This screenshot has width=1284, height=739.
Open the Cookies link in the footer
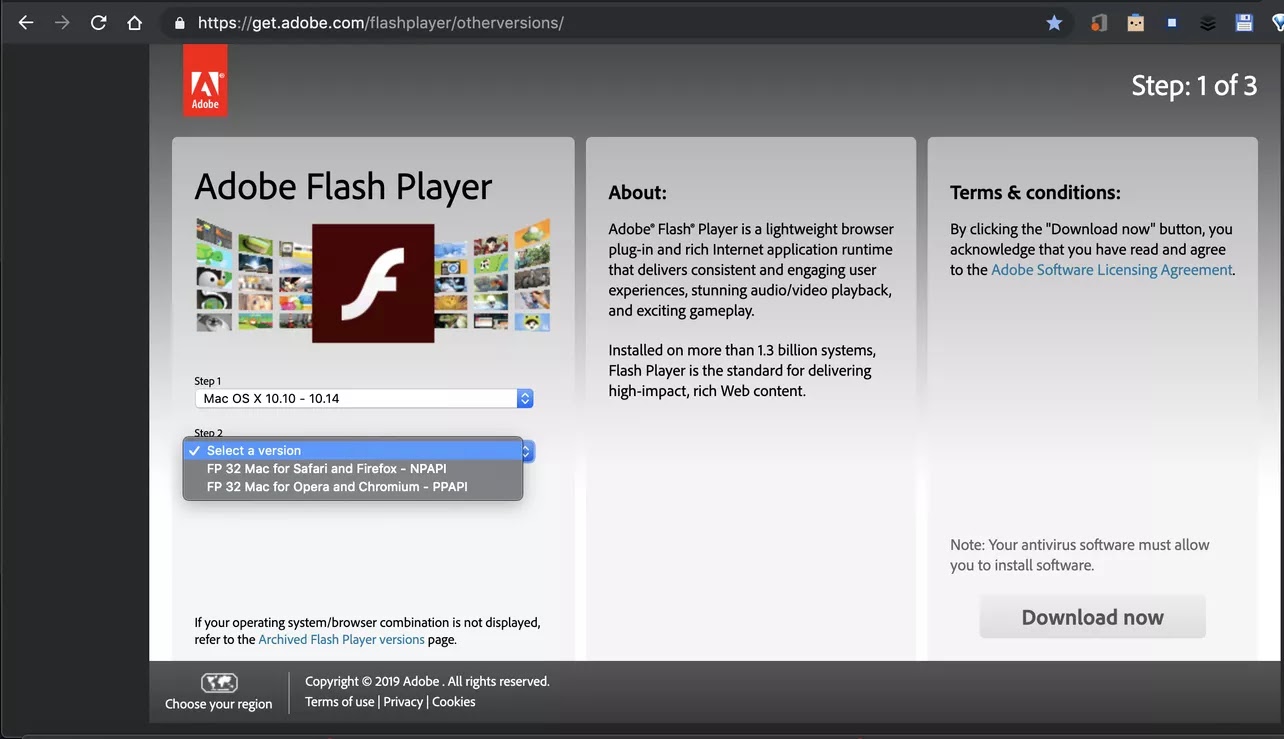point(454,702)
